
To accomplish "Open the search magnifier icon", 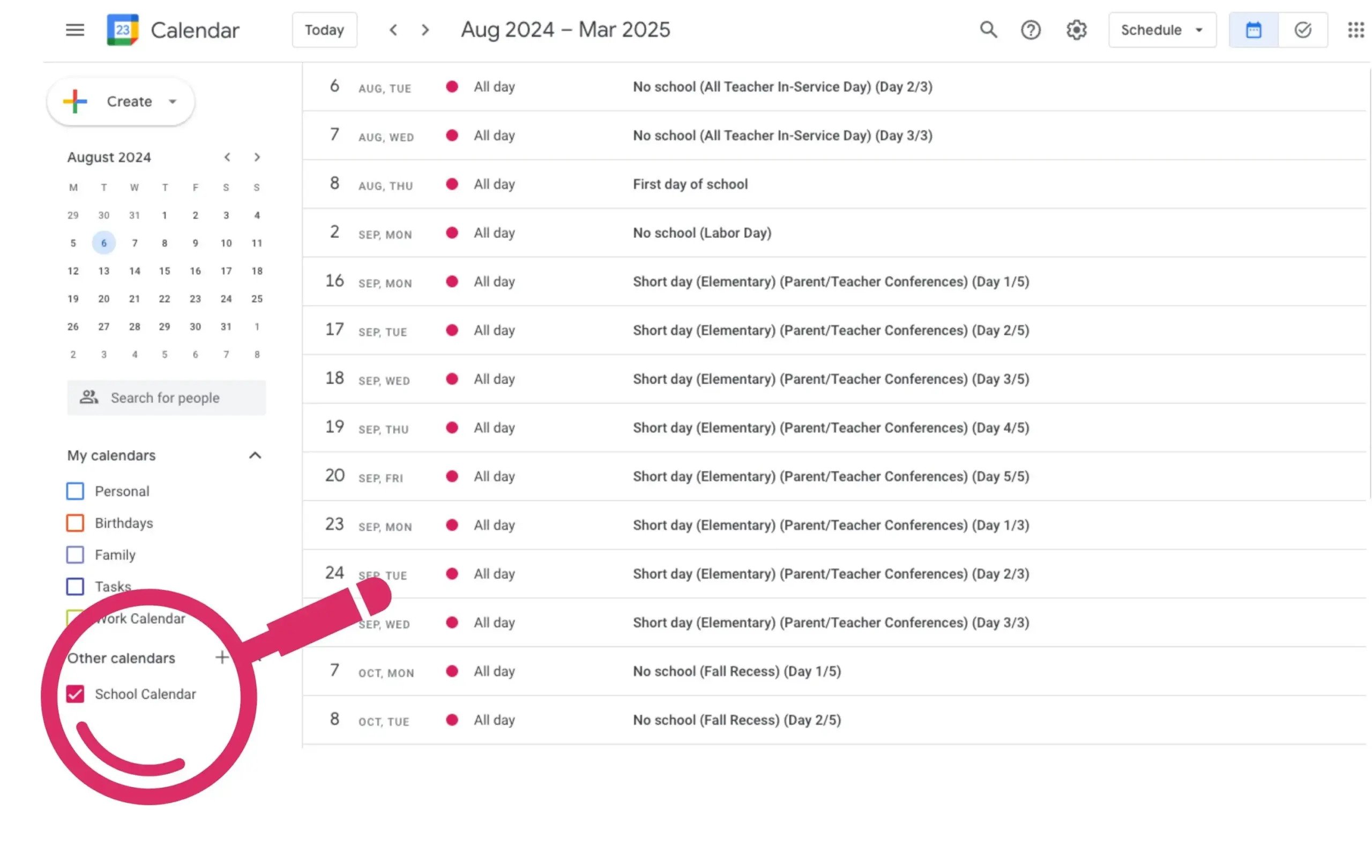I will click(989, 29).
